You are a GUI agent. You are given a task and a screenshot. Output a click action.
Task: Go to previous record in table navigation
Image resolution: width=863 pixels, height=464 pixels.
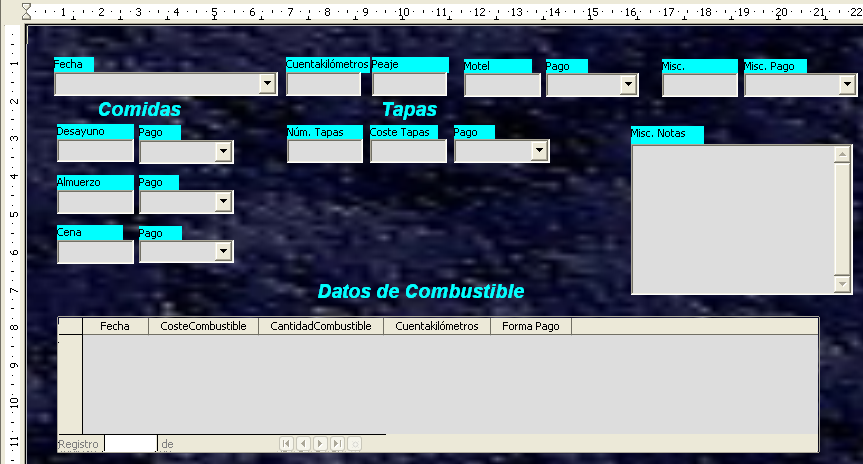(x=303, y=443)
